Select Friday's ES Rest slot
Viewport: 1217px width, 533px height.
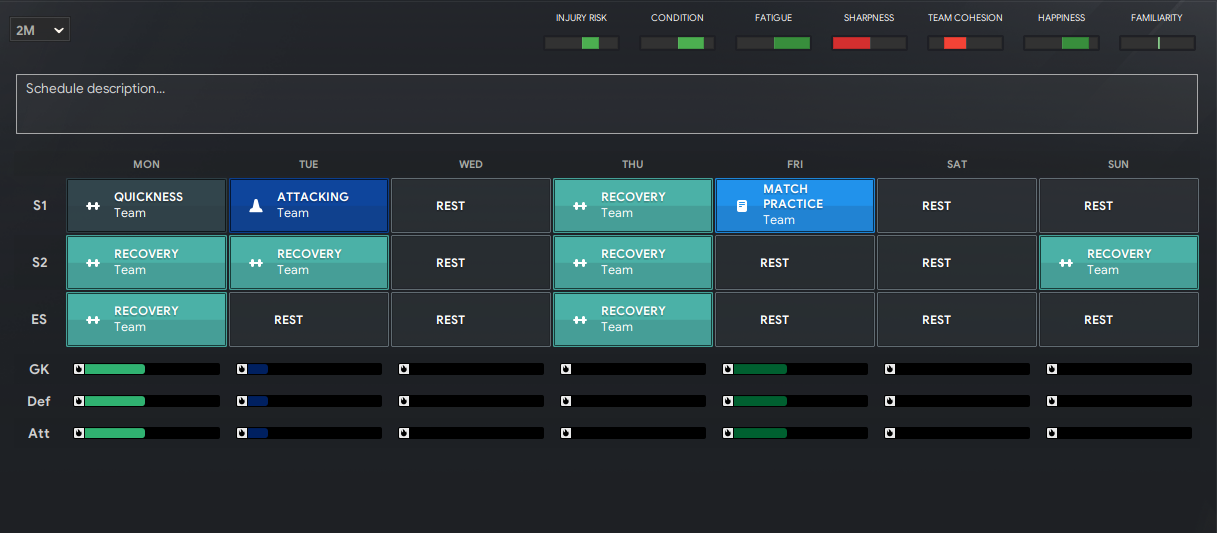tap(795, 320)
